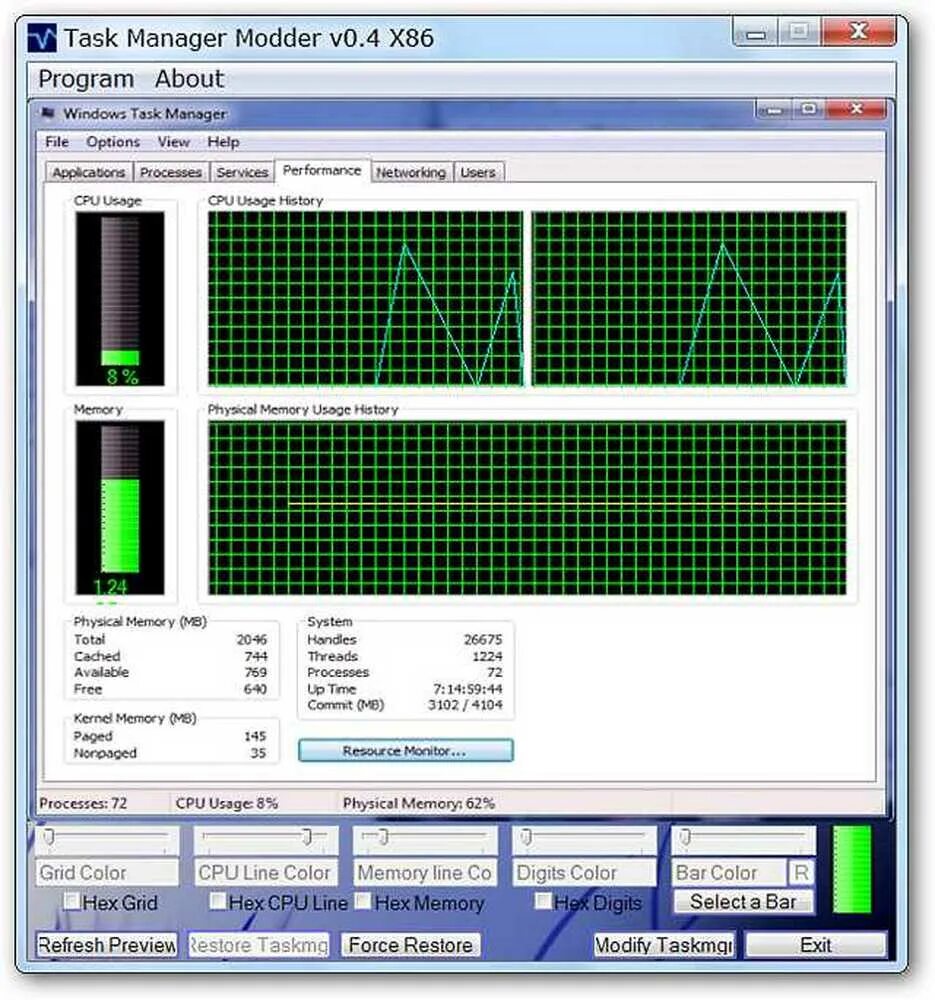Click the Available memory value 769
This screenshot has height=1000, width=935.
[256, 672]
